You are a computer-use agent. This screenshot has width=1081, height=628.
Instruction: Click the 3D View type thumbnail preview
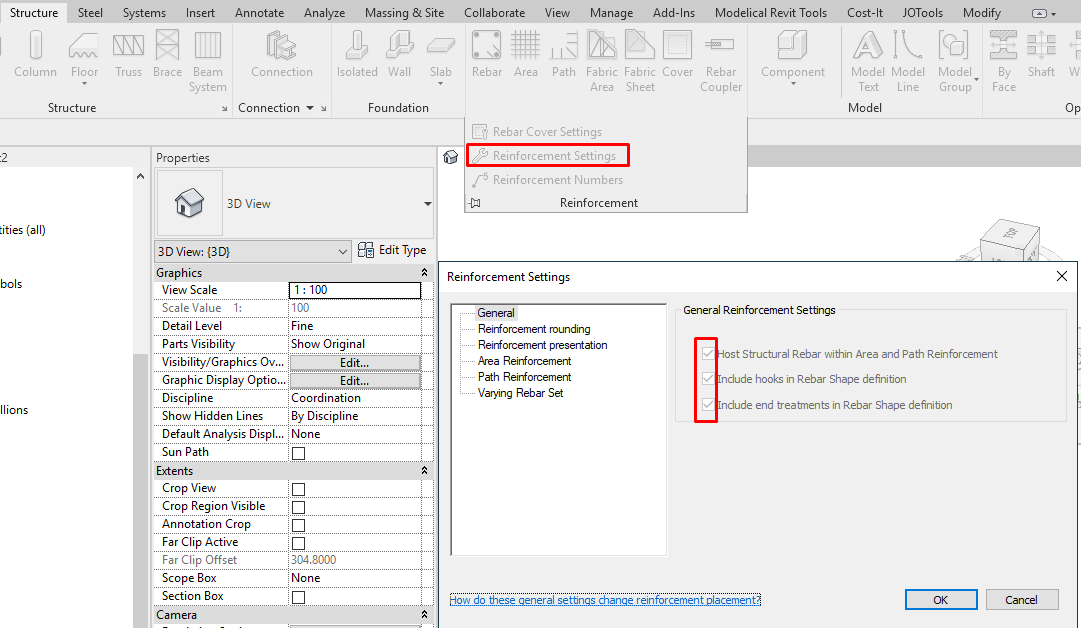click(x=190, y=203)
